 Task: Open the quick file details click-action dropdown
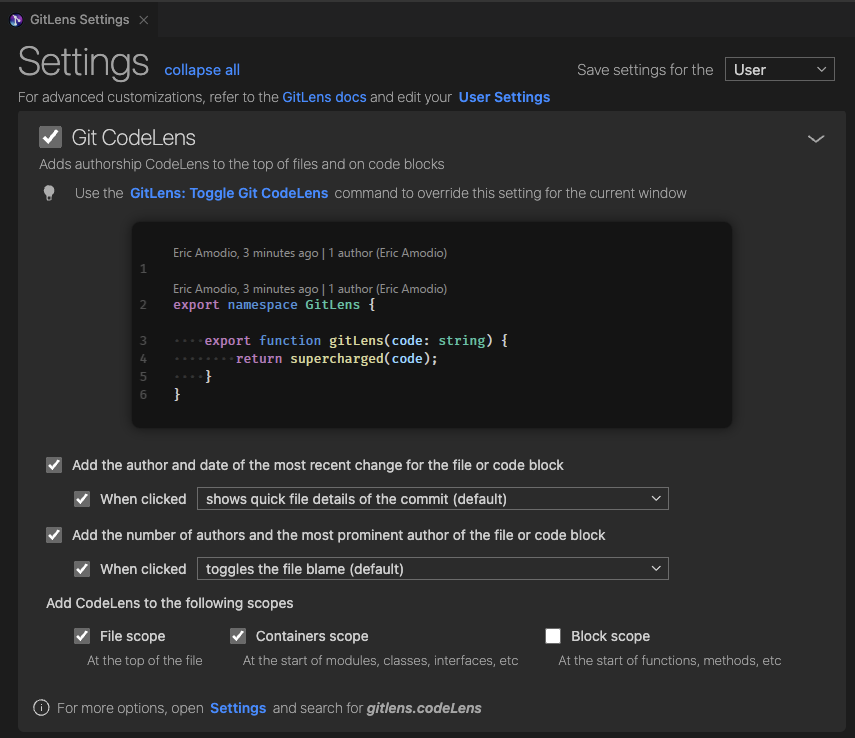(432, 499)
